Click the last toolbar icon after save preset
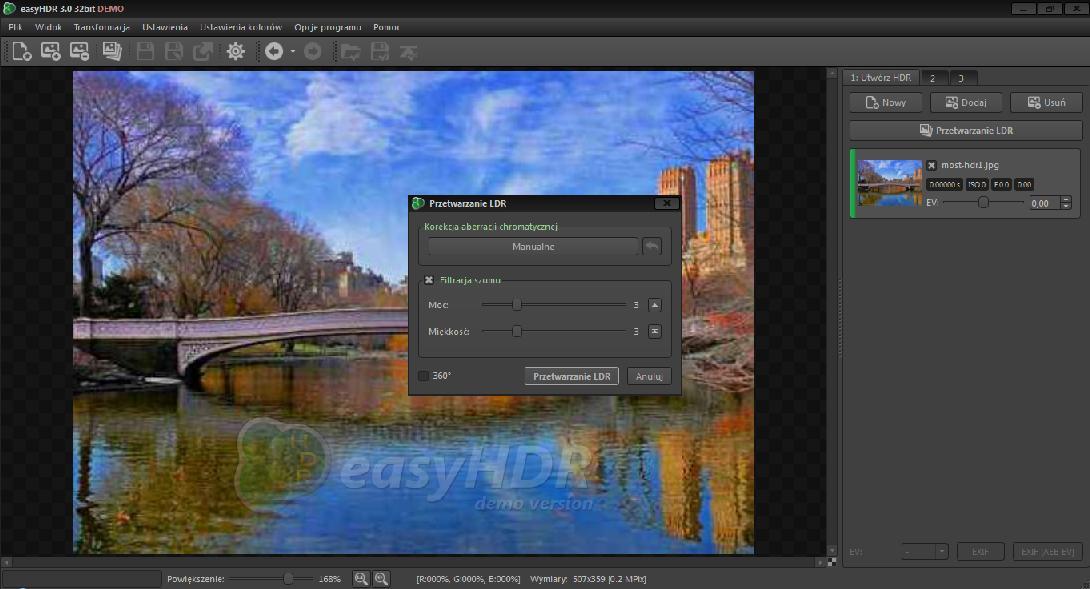The image size is (1090, 589). (x=409, y=51)
